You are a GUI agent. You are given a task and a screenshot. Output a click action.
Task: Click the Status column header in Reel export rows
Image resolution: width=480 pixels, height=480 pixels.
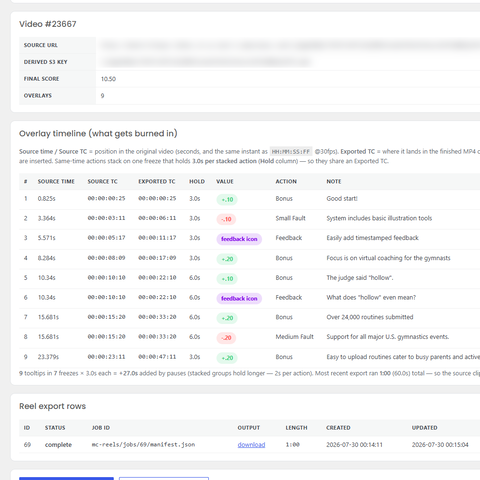(x=55, y=428)
